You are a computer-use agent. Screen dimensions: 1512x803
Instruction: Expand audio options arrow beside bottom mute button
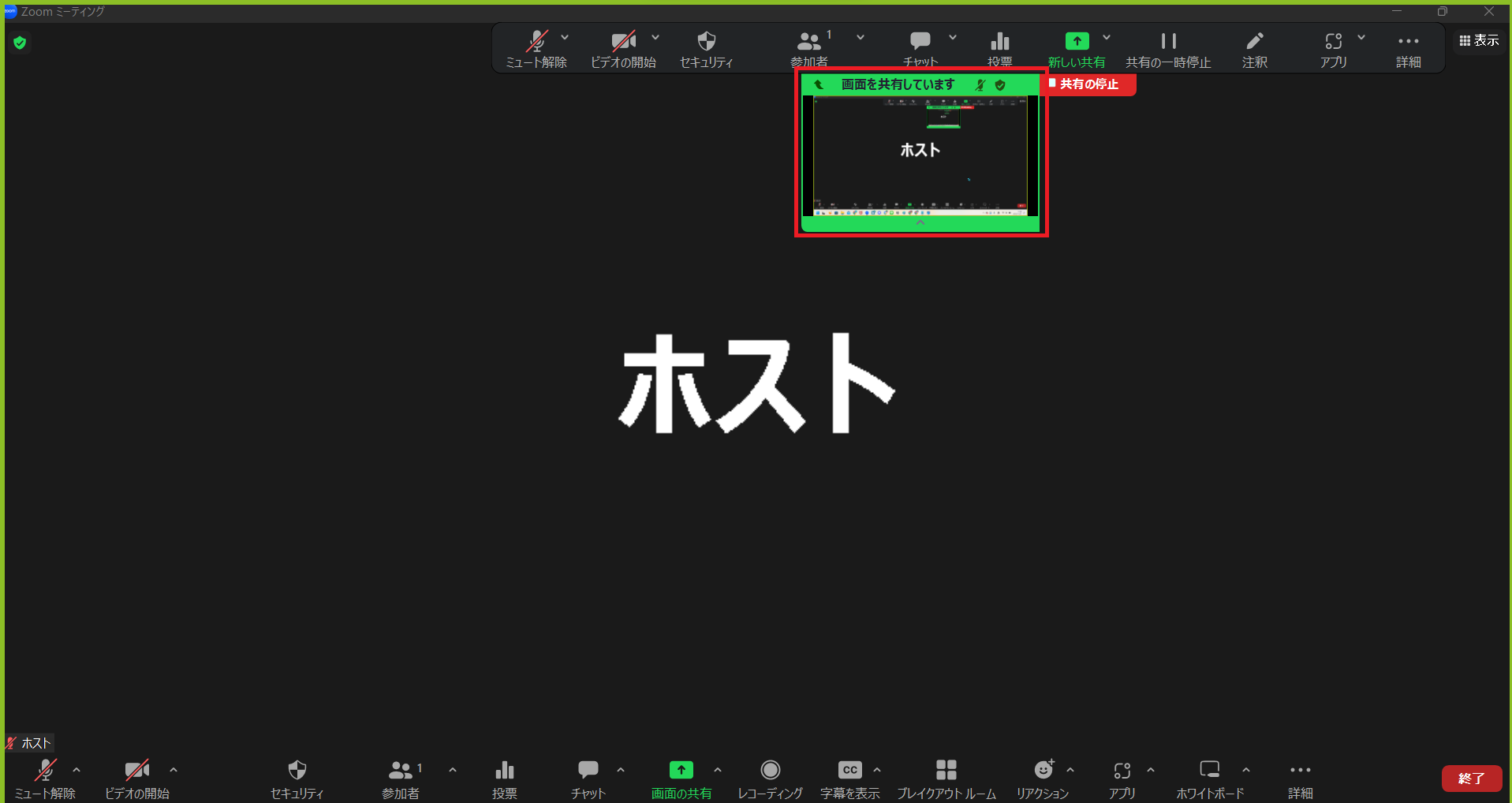point(77,770)
